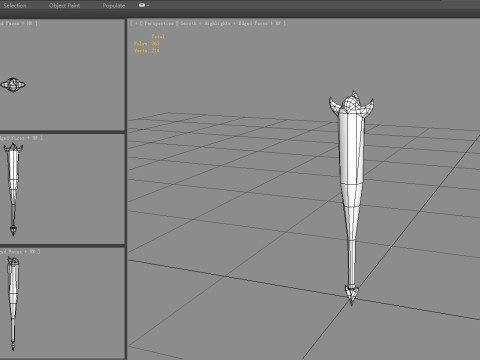This screenshot has width=480, height=360.
Task: Select the model in the middle-left viewport
Action: click(13, 189)
